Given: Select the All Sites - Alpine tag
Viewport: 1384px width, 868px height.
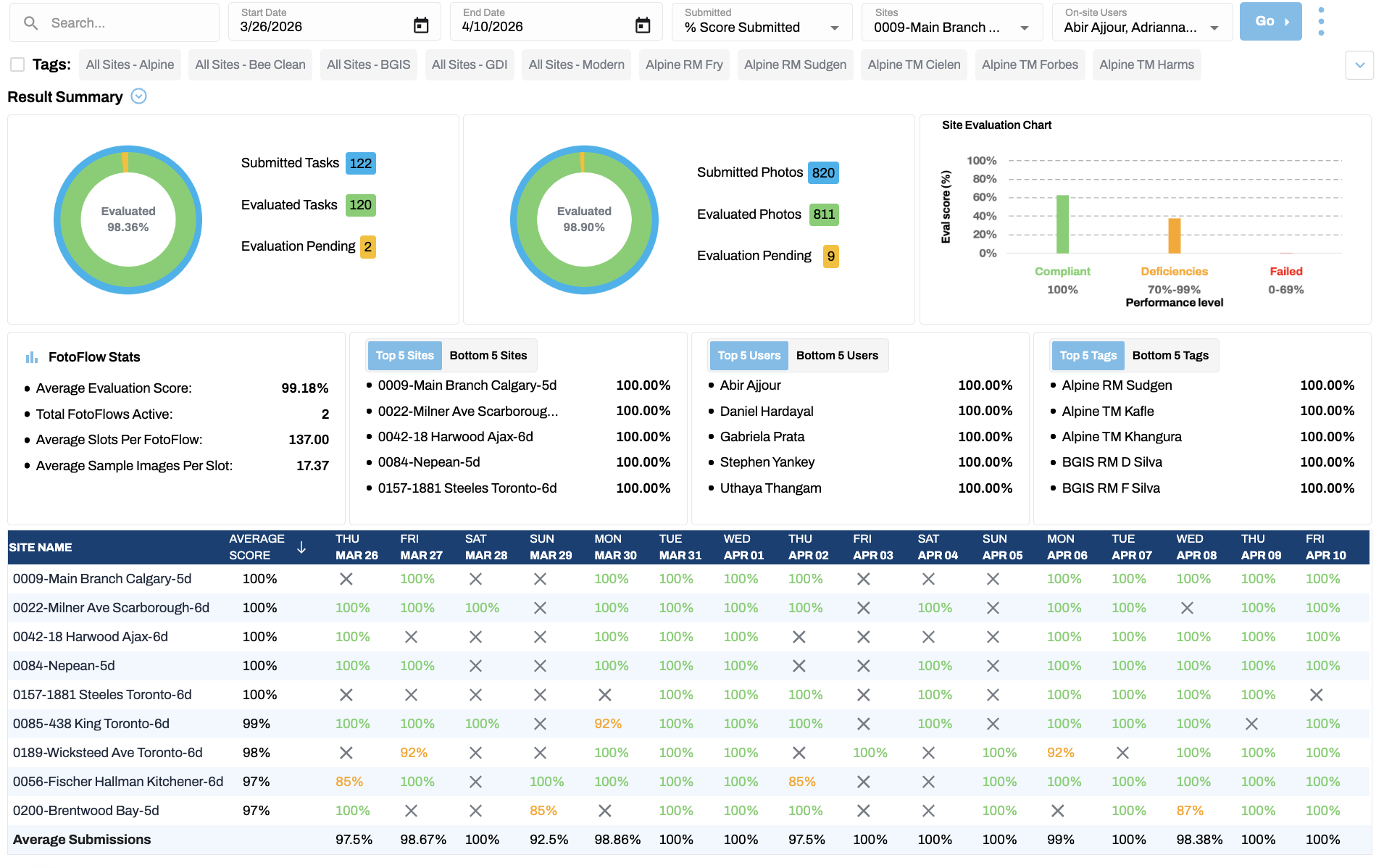Looking at the screenshot, I should click(x=130, y=64).
